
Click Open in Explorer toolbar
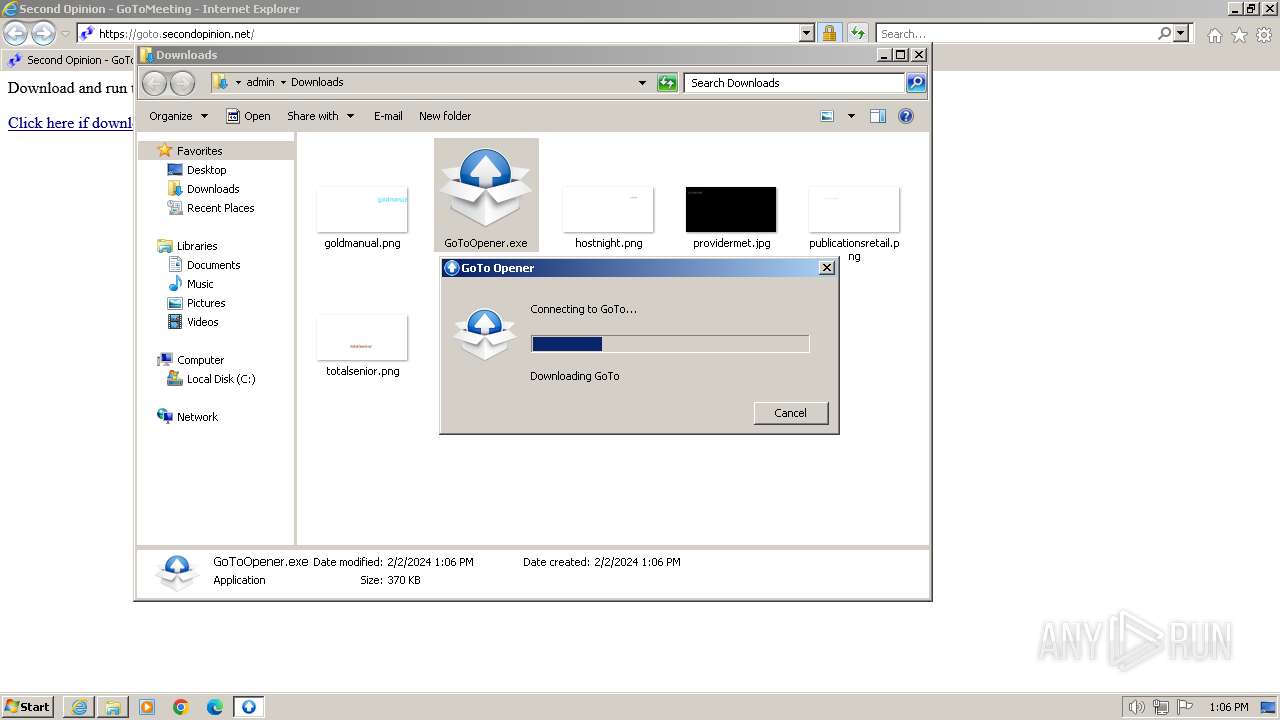(248, 116)
